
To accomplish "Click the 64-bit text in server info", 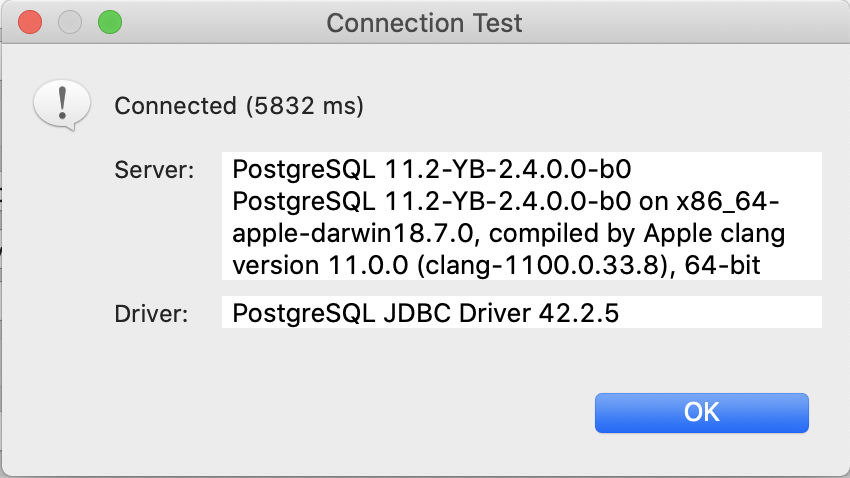I will click(727, 266).
